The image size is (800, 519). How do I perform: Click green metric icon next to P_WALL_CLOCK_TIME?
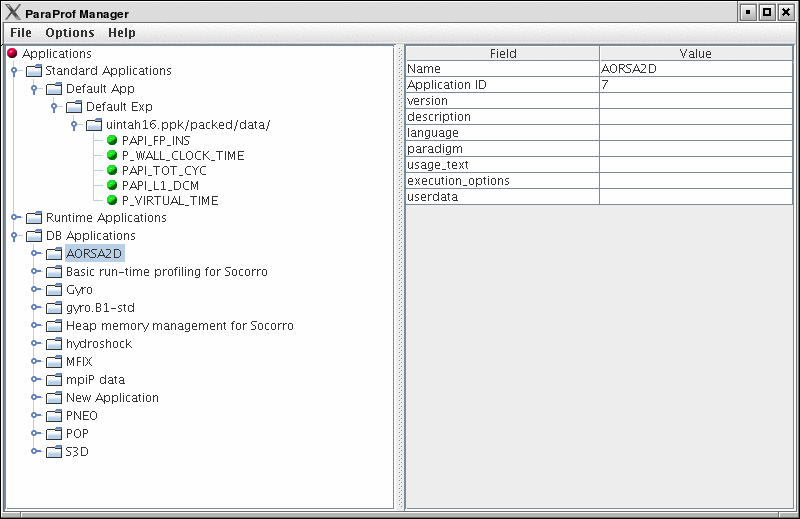click(x=112, y=156)
